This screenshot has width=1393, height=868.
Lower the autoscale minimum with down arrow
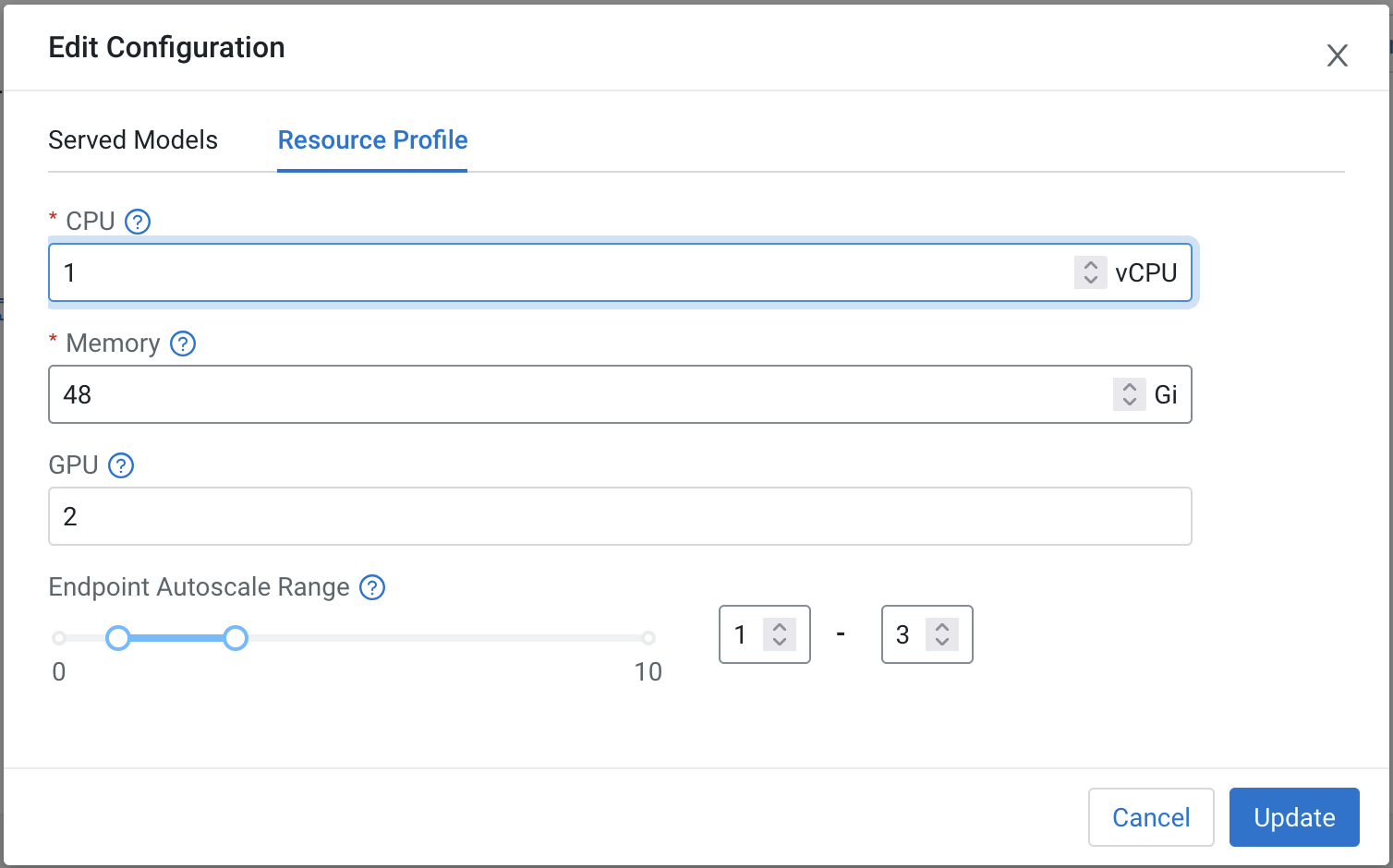(x=779, y=642)
